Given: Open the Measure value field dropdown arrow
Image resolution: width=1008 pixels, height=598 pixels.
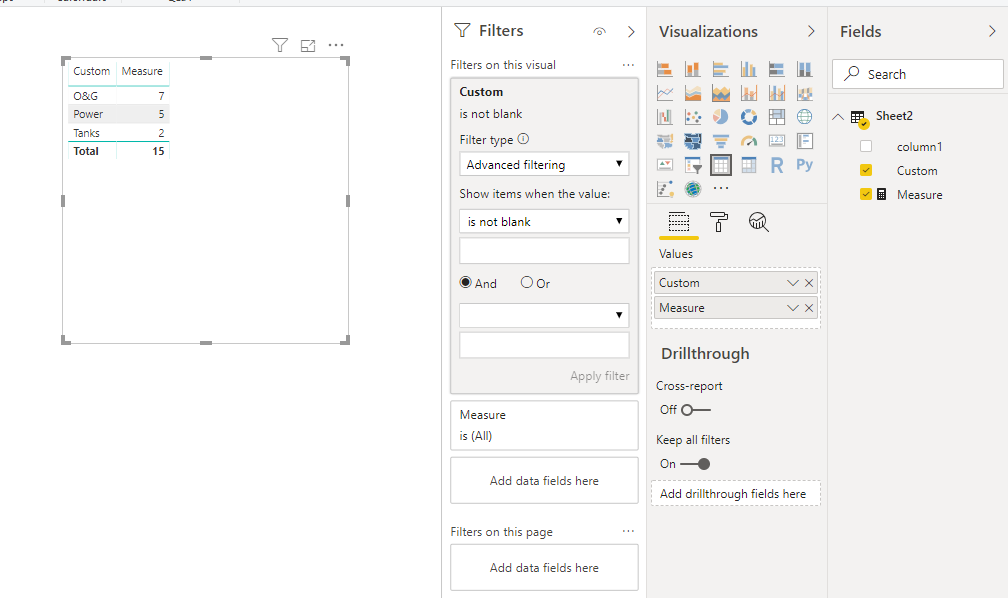Looking at the screenshot, I should pos(793,308).
